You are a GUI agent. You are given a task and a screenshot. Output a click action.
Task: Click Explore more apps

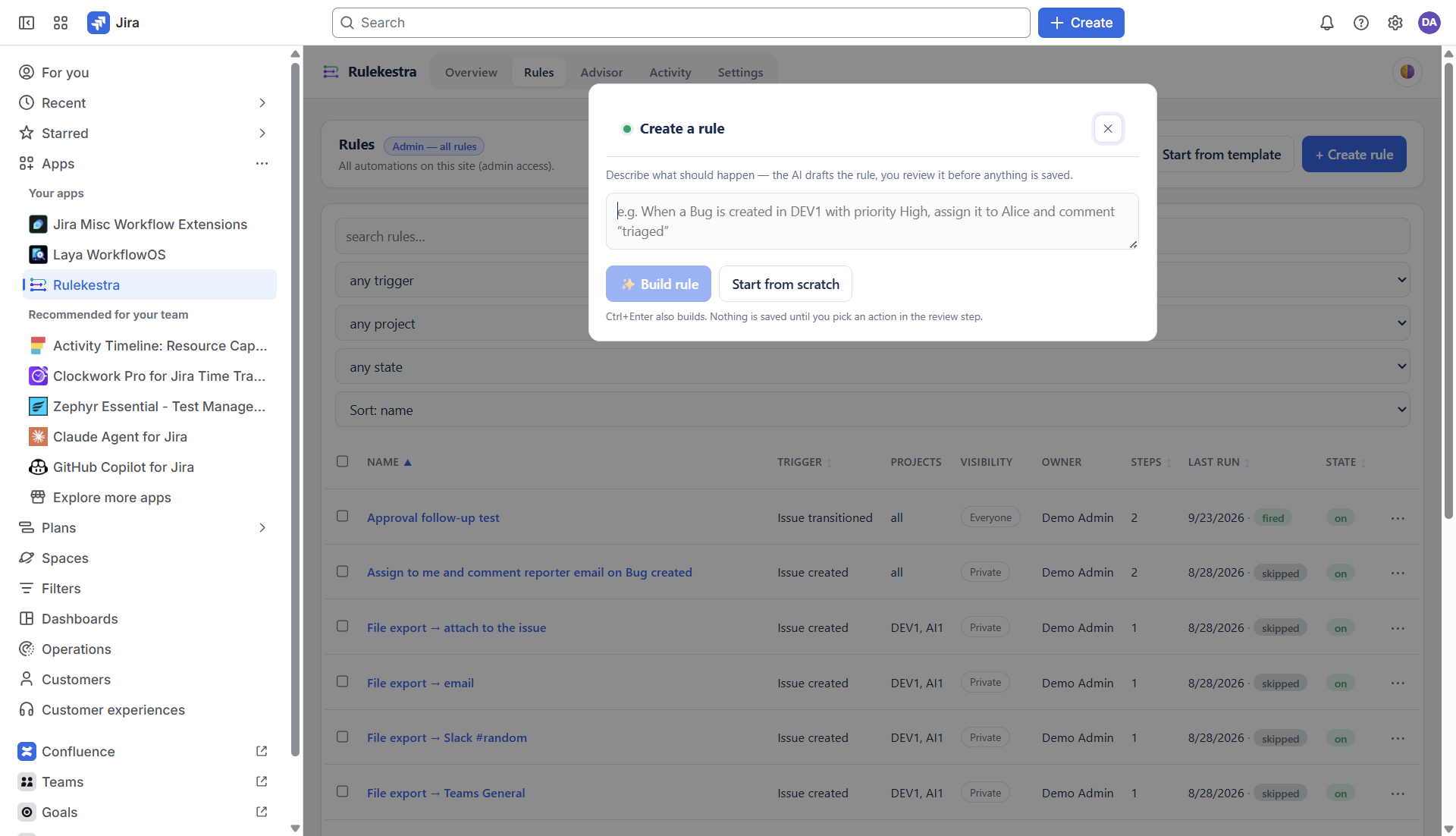(x=150, y=498)
